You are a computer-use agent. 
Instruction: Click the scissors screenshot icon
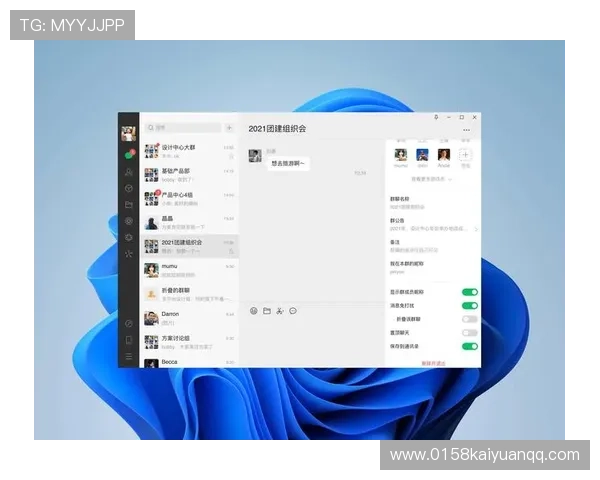coord(280,311)
